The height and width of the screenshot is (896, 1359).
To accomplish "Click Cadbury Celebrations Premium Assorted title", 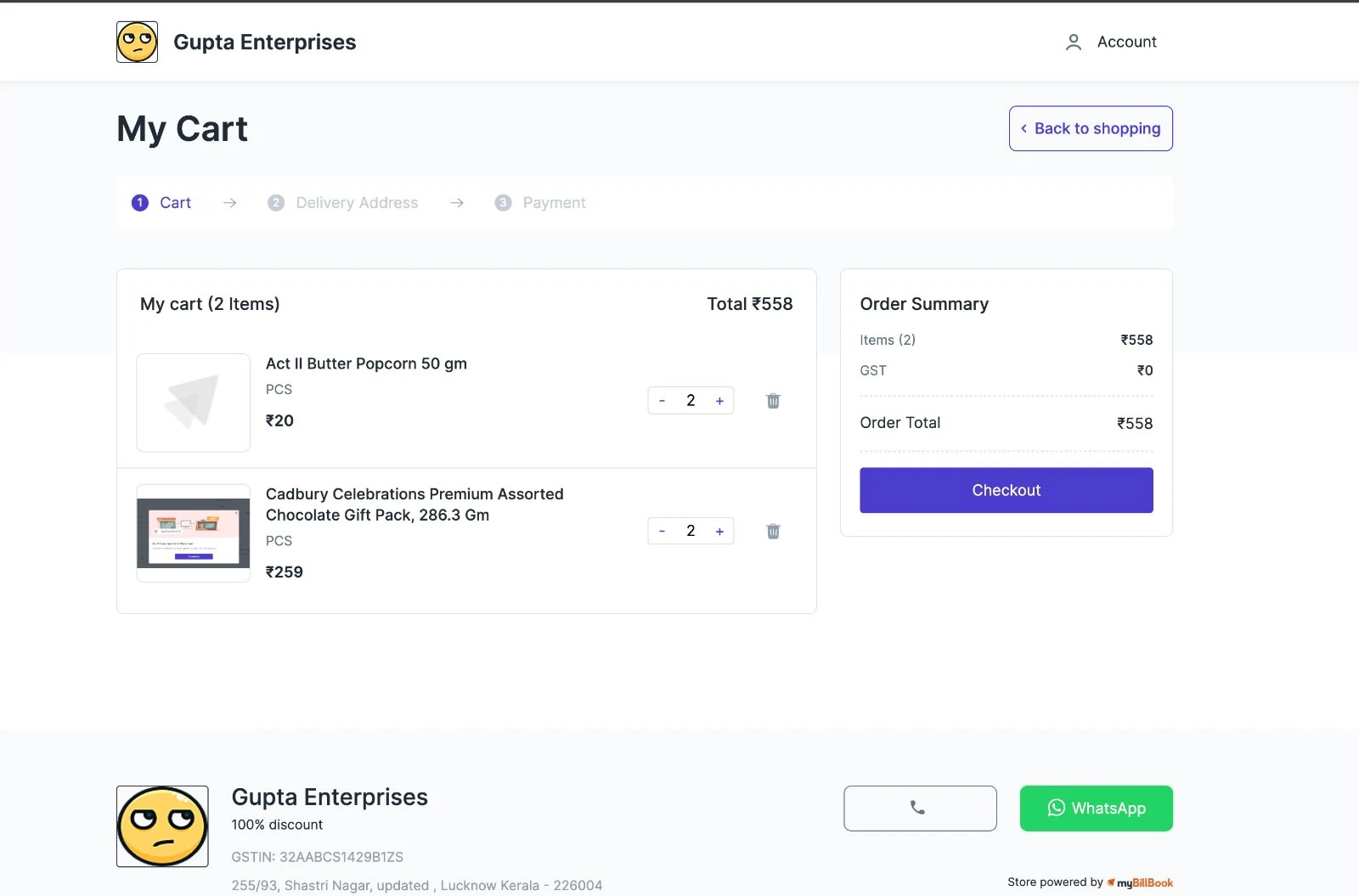I will (x=414, y=504).
